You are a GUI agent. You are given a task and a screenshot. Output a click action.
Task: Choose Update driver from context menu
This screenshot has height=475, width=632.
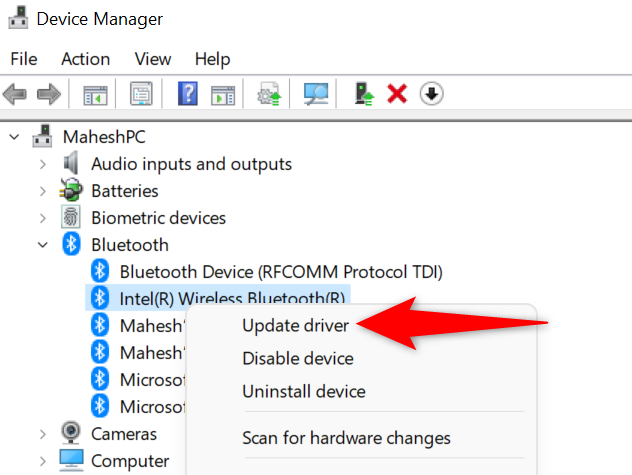(295, 325)
